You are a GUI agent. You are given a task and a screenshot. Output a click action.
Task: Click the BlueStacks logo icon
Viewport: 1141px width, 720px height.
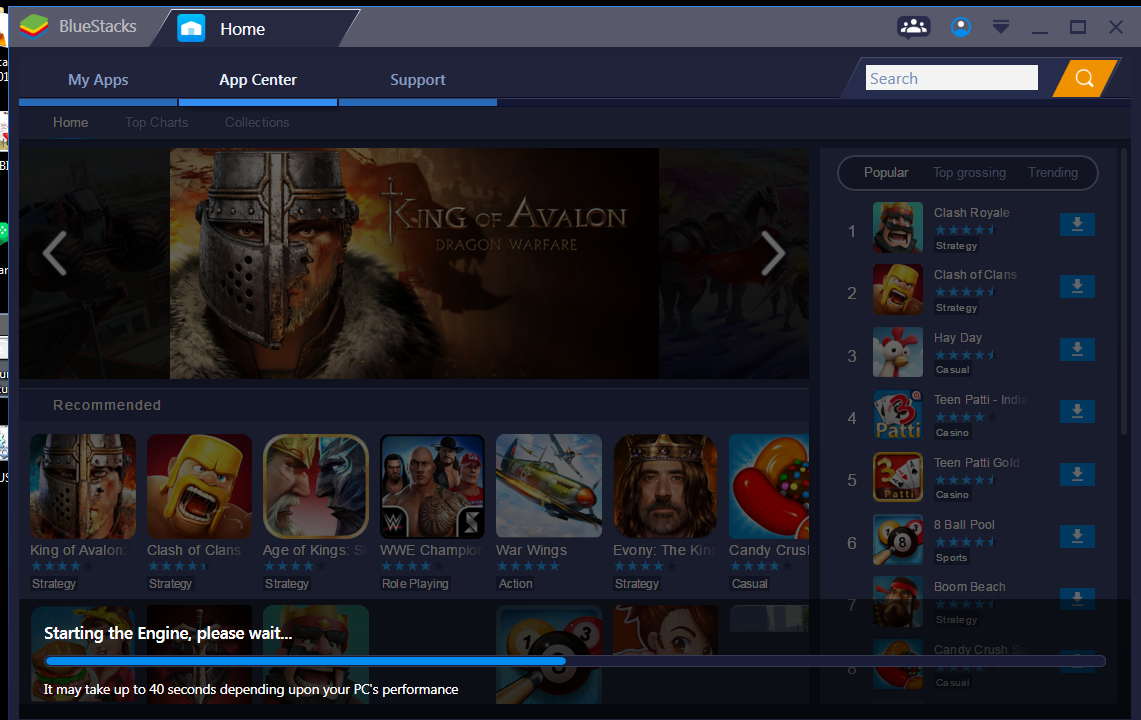pos(33,26)
